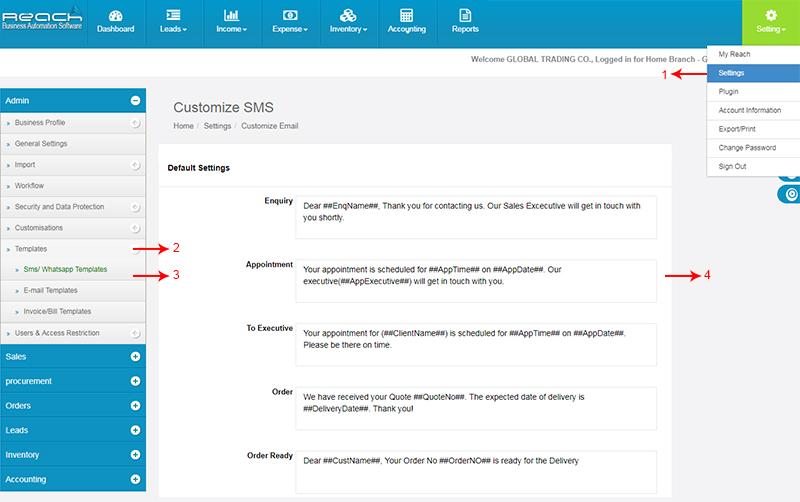Image resolution: width=800 pixels, height=502 pixels.
Task: Click the Default Settings heading
Action: tap(198, 168)
